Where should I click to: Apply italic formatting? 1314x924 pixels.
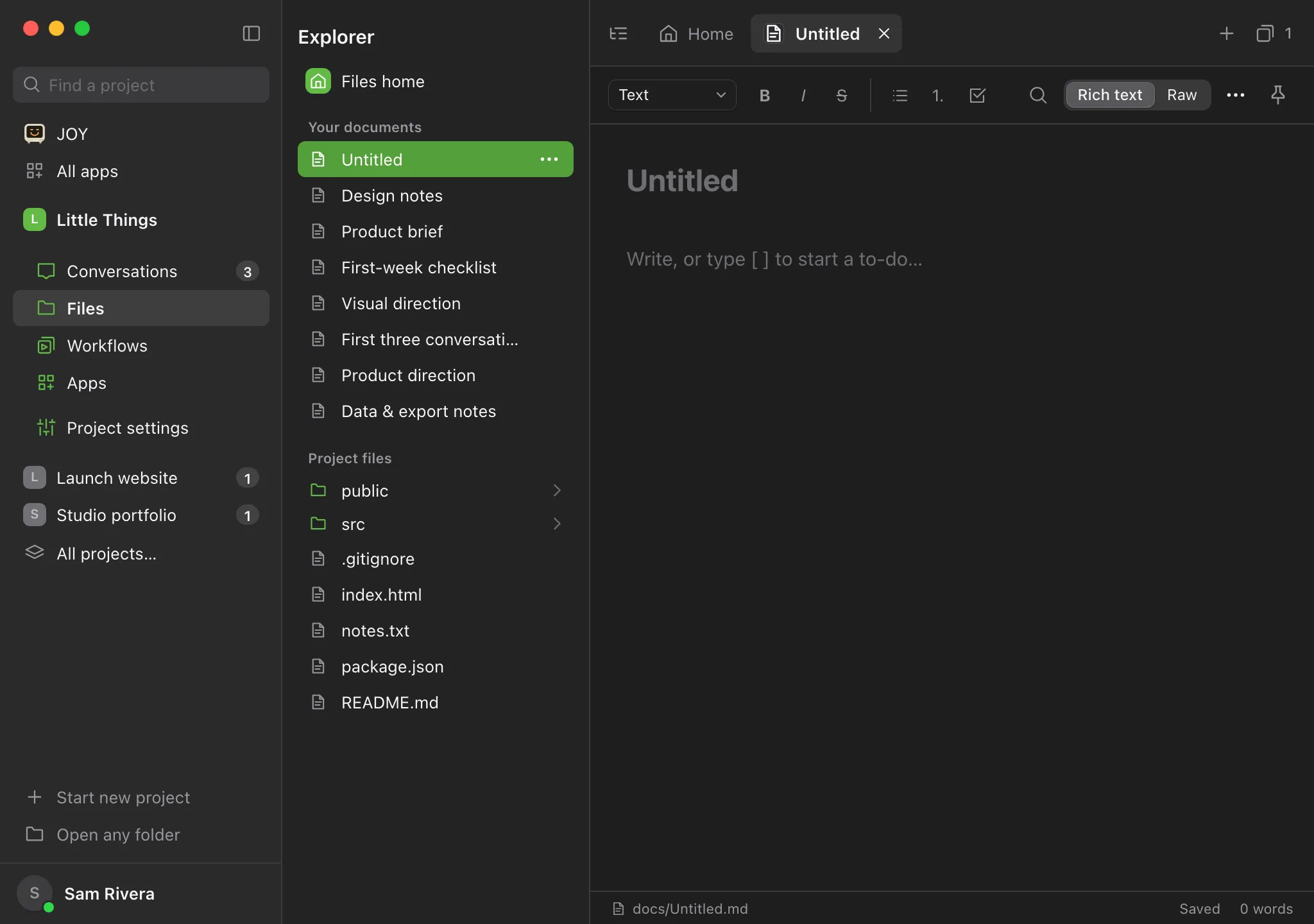click(803, 96)
